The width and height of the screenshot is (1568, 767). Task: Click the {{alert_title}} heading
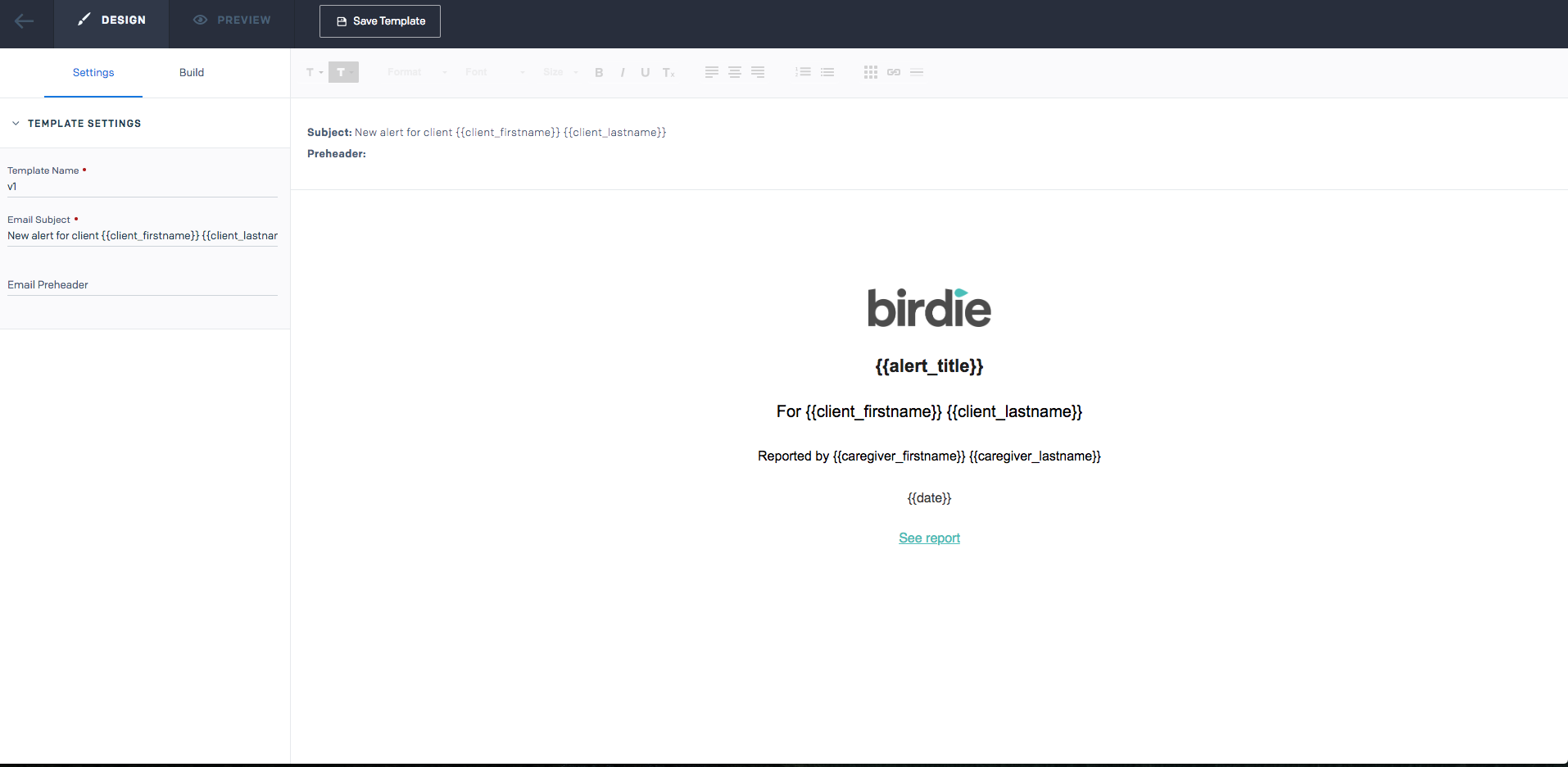point(929,366)
